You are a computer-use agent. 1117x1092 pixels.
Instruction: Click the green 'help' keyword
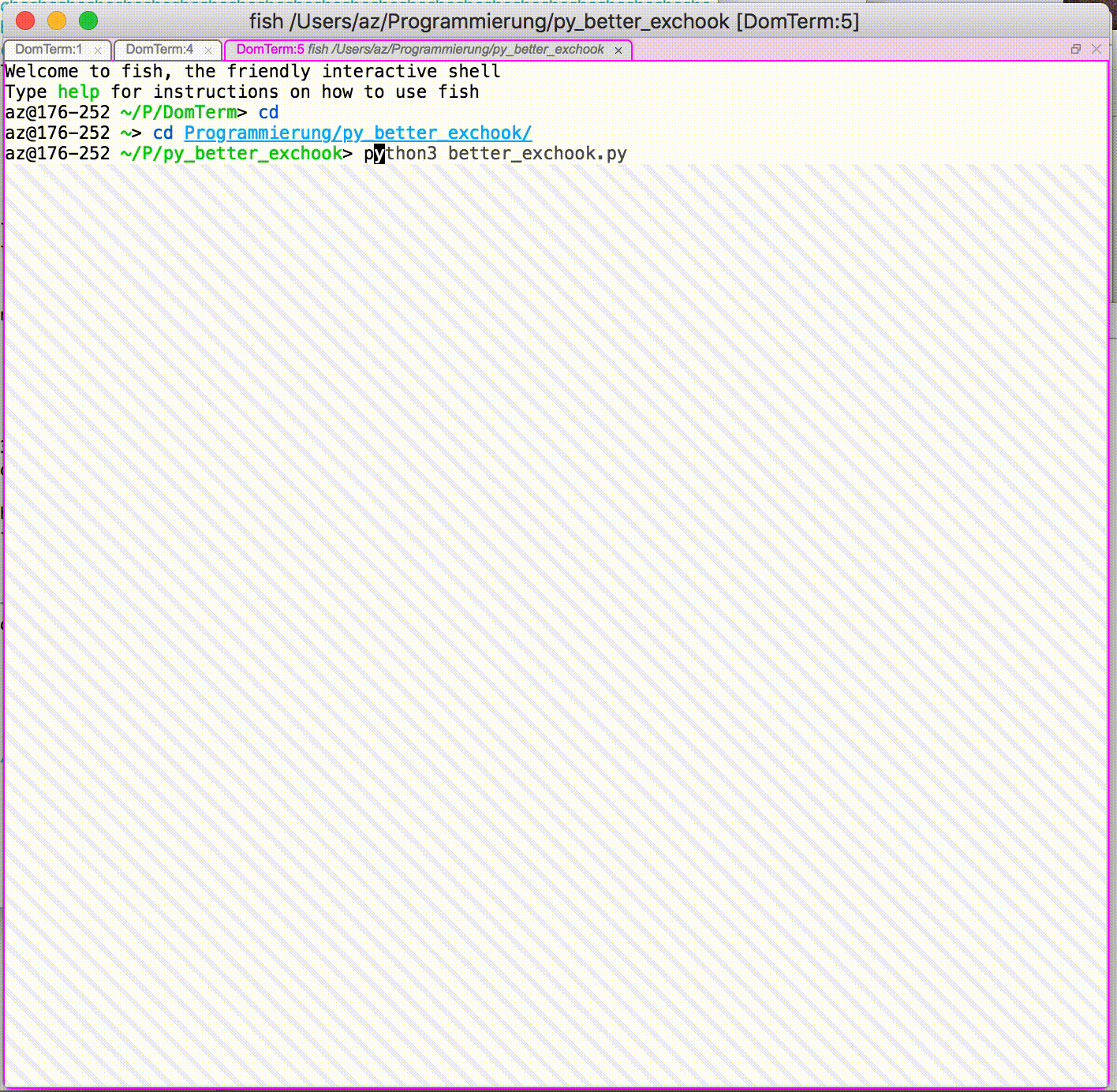tap(79, 92)
